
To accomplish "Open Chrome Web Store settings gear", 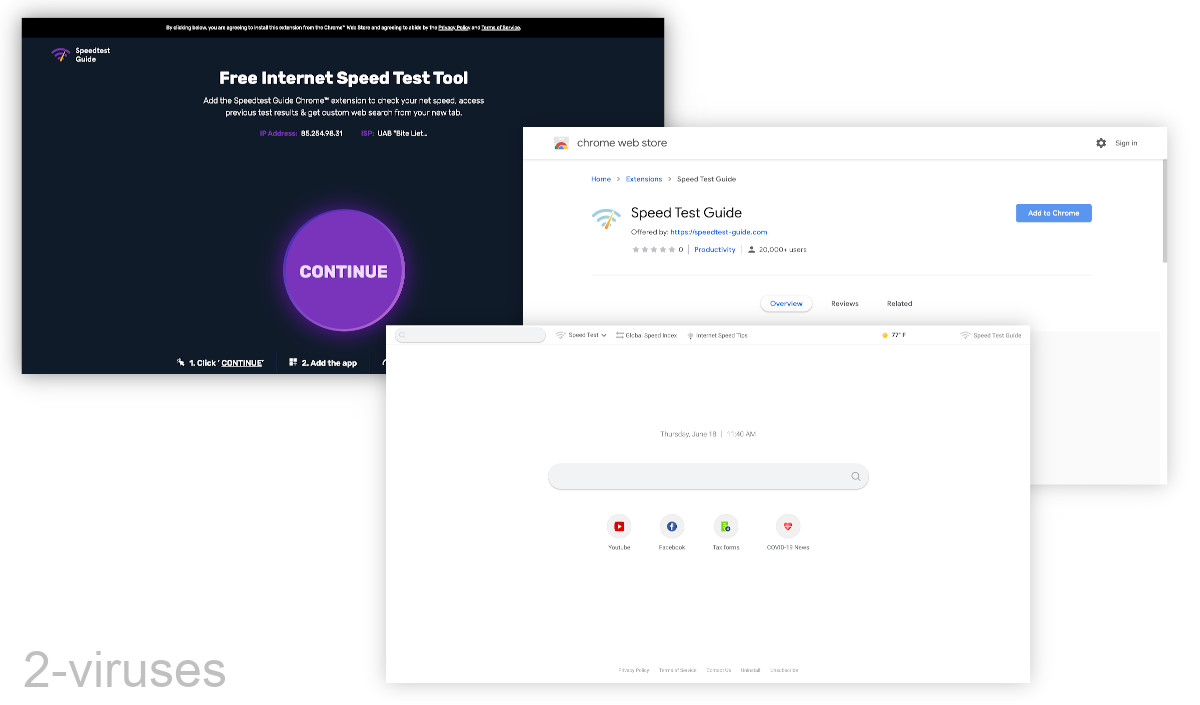I will pos(1099,143).
